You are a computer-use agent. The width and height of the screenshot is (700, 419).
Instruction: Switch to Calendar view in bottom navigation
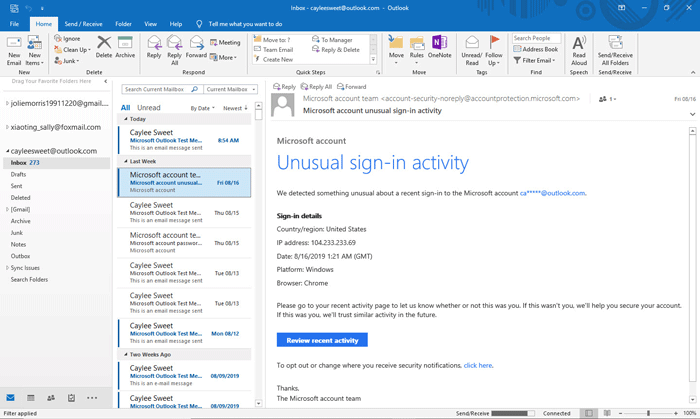click(x=31, y=398)
